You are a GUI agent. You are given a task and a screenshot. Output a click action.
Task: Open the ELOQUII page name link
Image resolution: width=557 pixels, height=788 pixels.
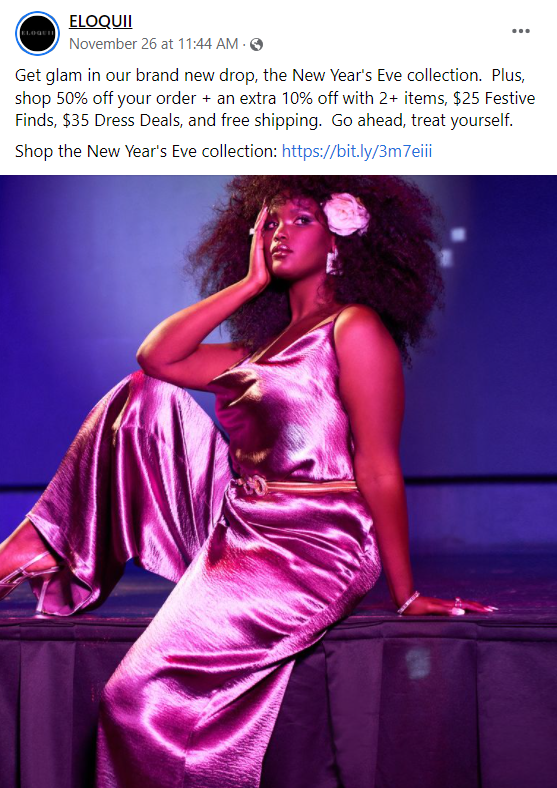tap(101, 22)
